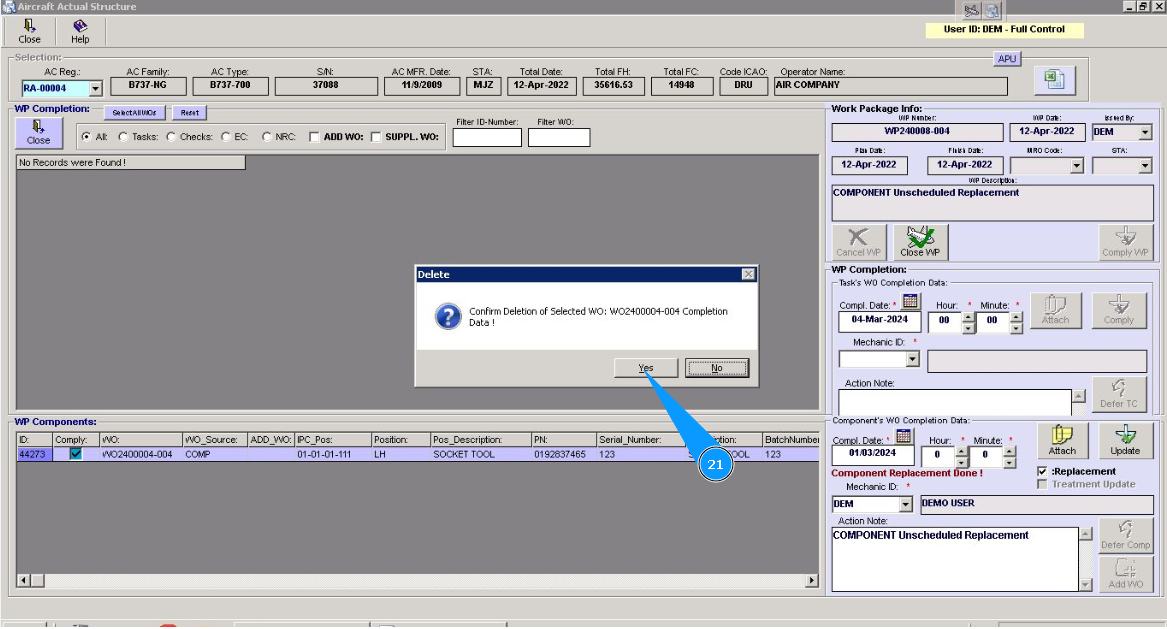Open the MRO Code dropdown
This screenshot has height=629, width=1167.
click(x=1076, y=166)
